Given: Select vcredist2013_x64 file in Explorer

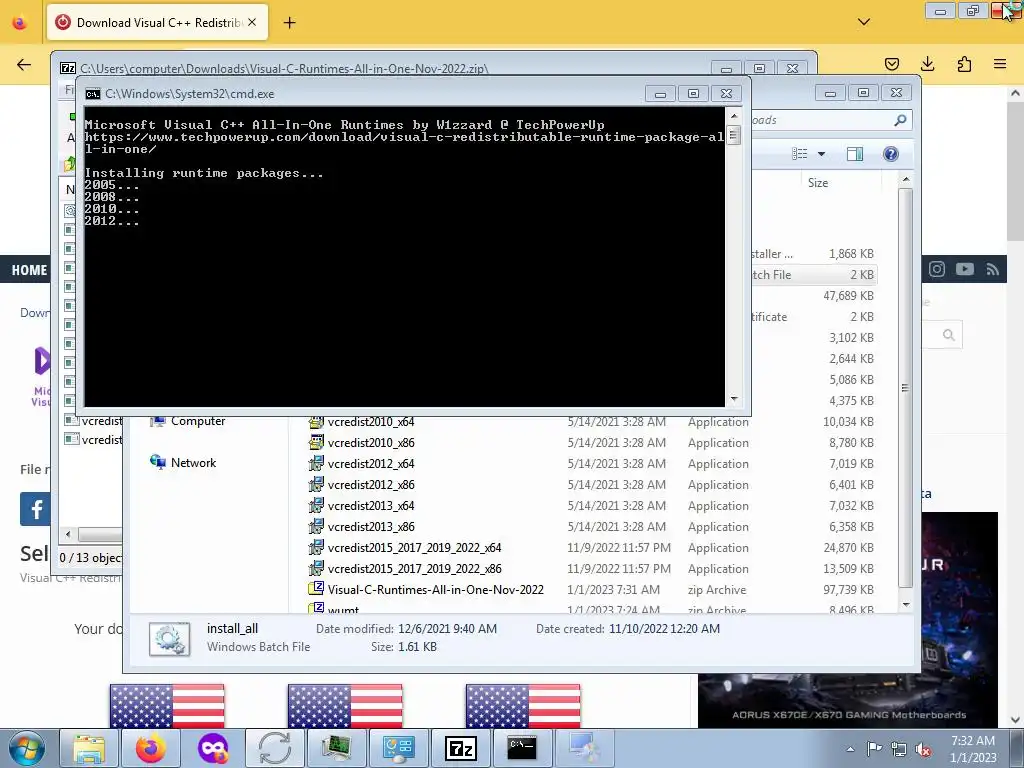Looking at the screenshot, I should click(x=371, y=505).
